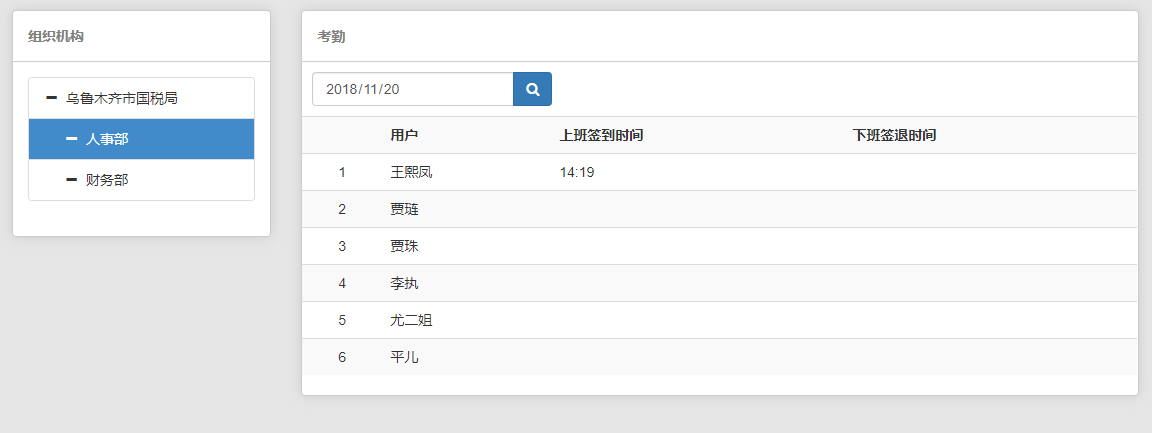
Task: Select user 平儿 in row 6
Action: pos(404,357)
